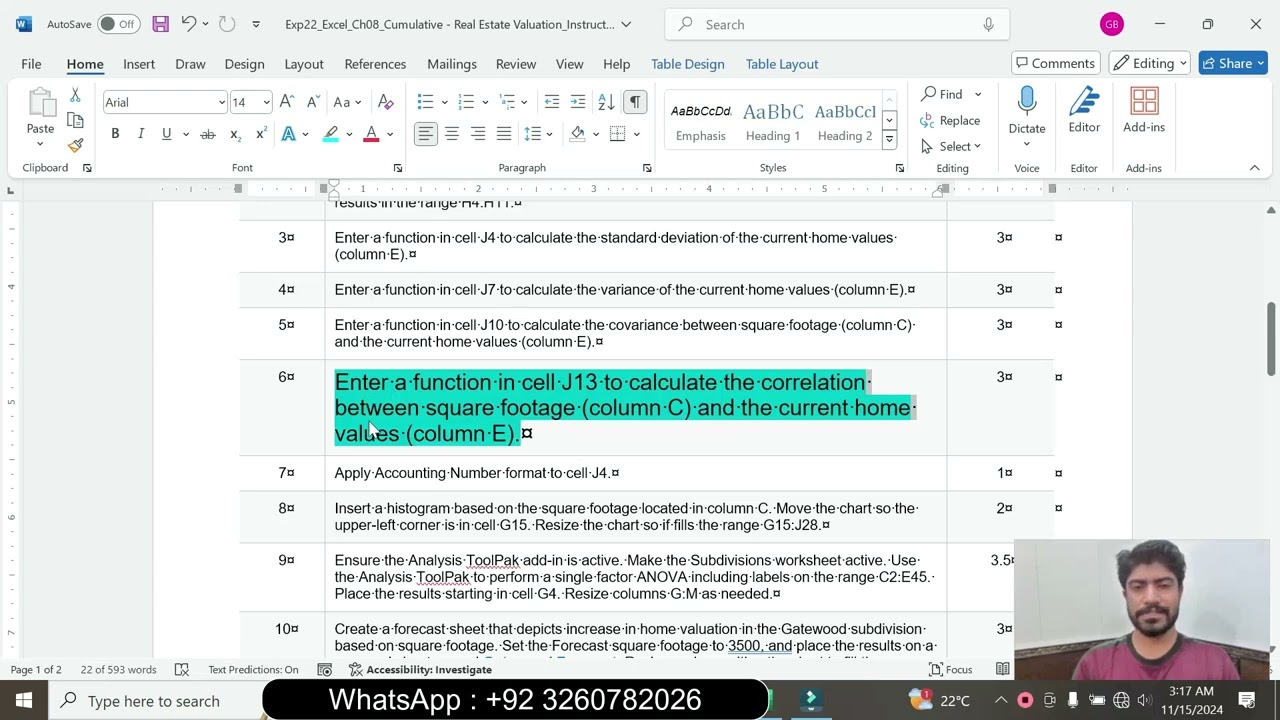
Task: Click the Cut scissors icon
Action: pos(75,96)
